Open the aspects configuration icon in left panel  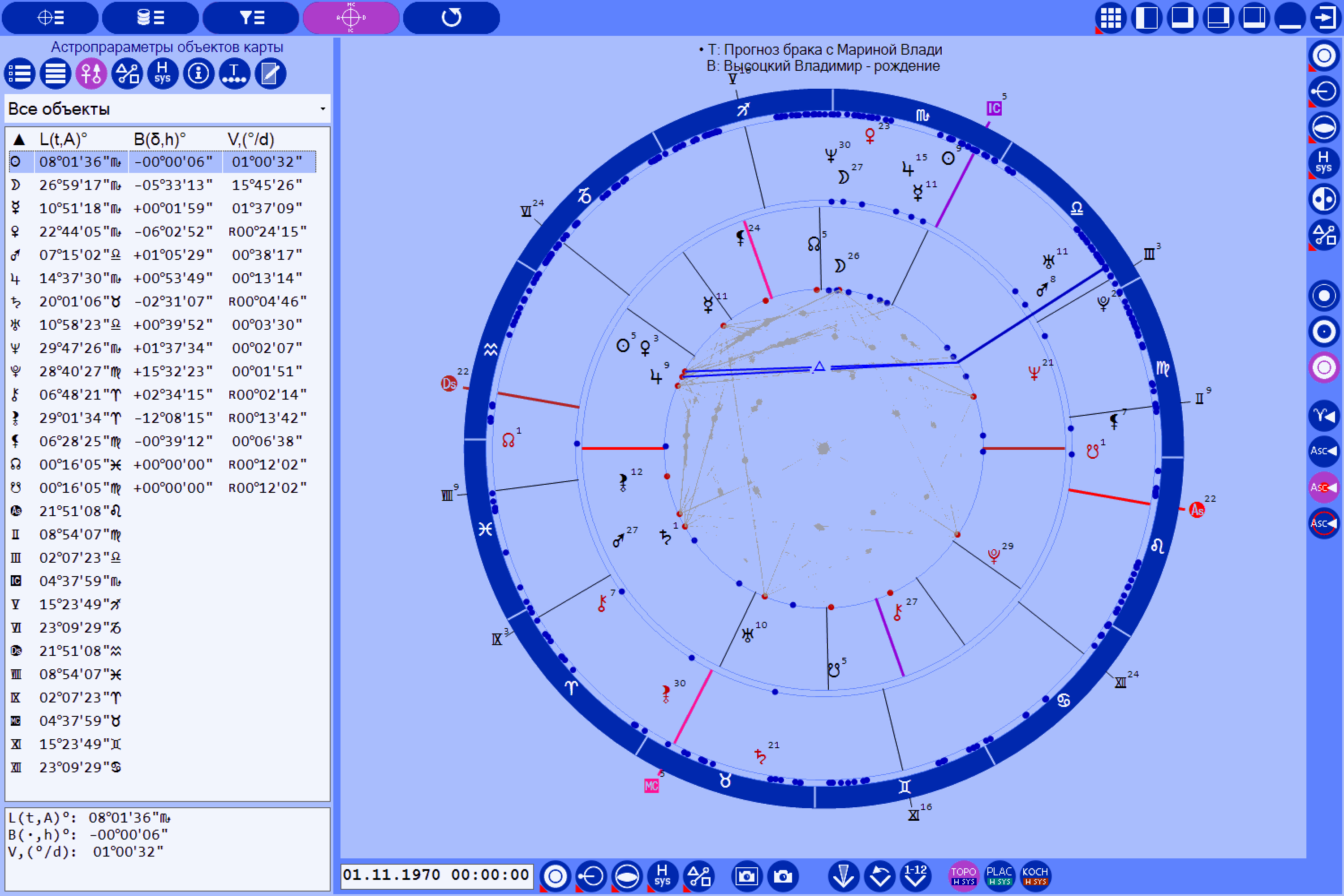[127, 73]
